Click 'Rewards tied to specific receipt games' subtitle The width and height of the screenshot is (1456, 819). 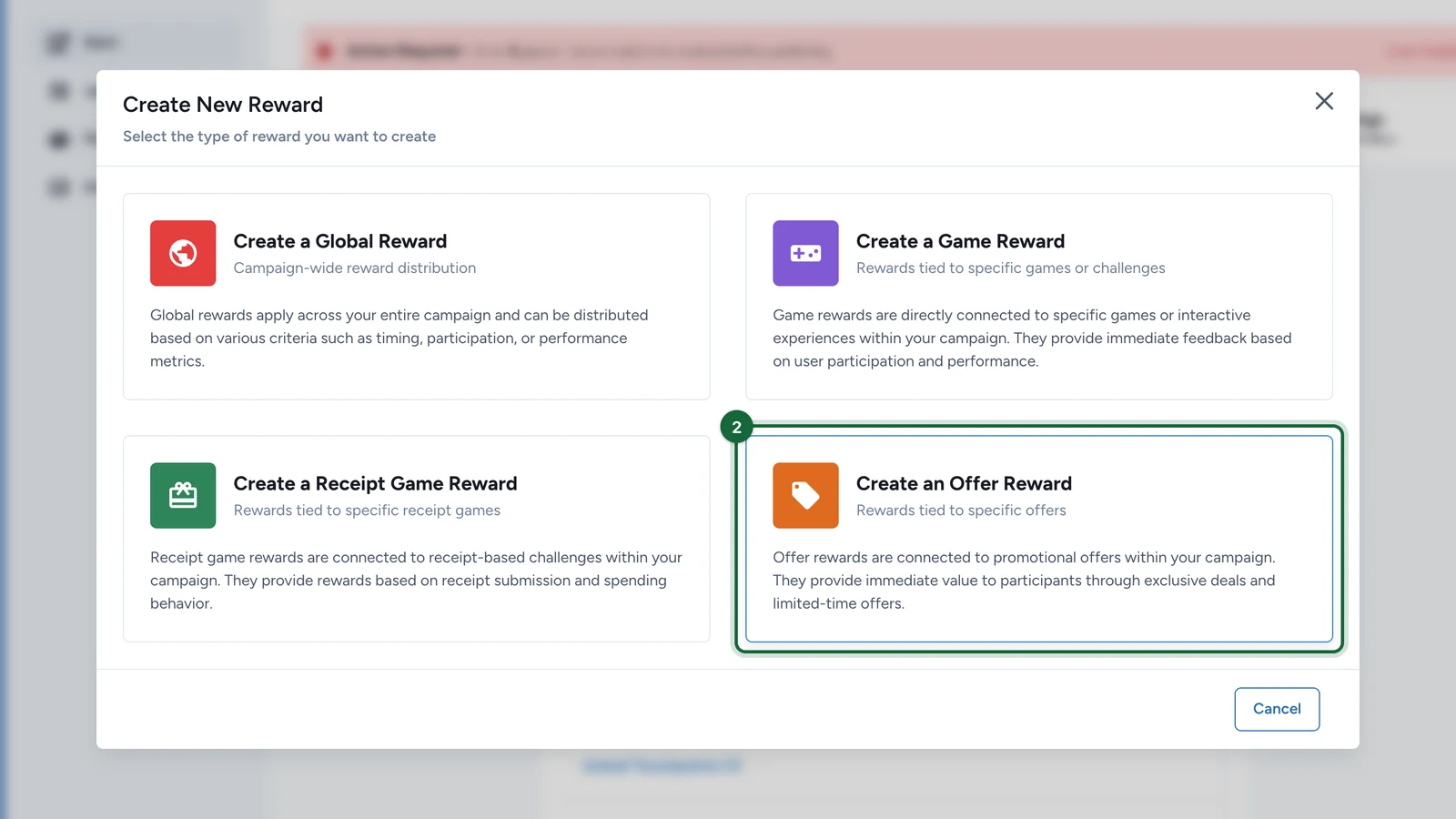367,511
